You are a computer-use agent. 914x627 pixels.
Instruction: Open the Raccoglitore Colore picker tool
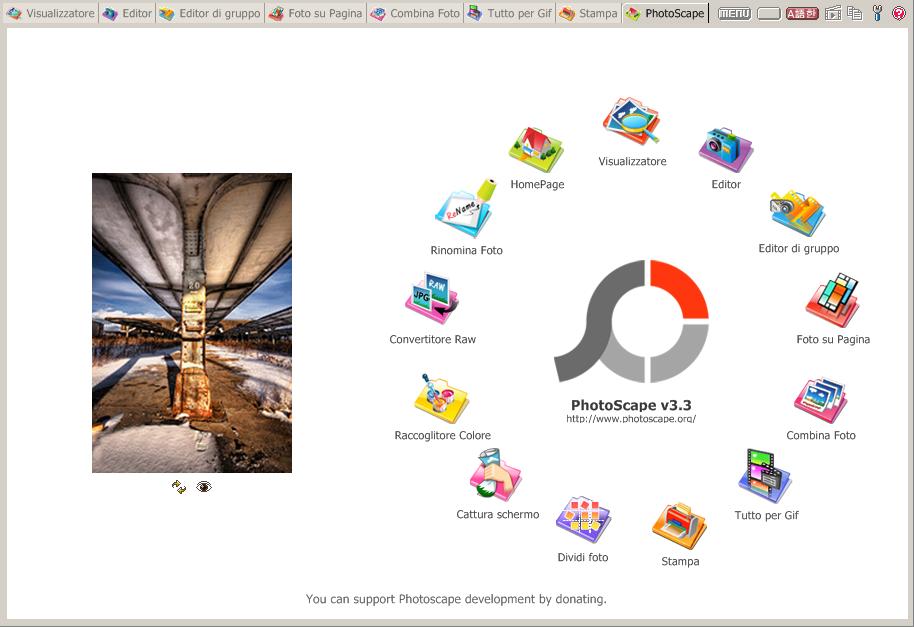(x=441, y=400)
